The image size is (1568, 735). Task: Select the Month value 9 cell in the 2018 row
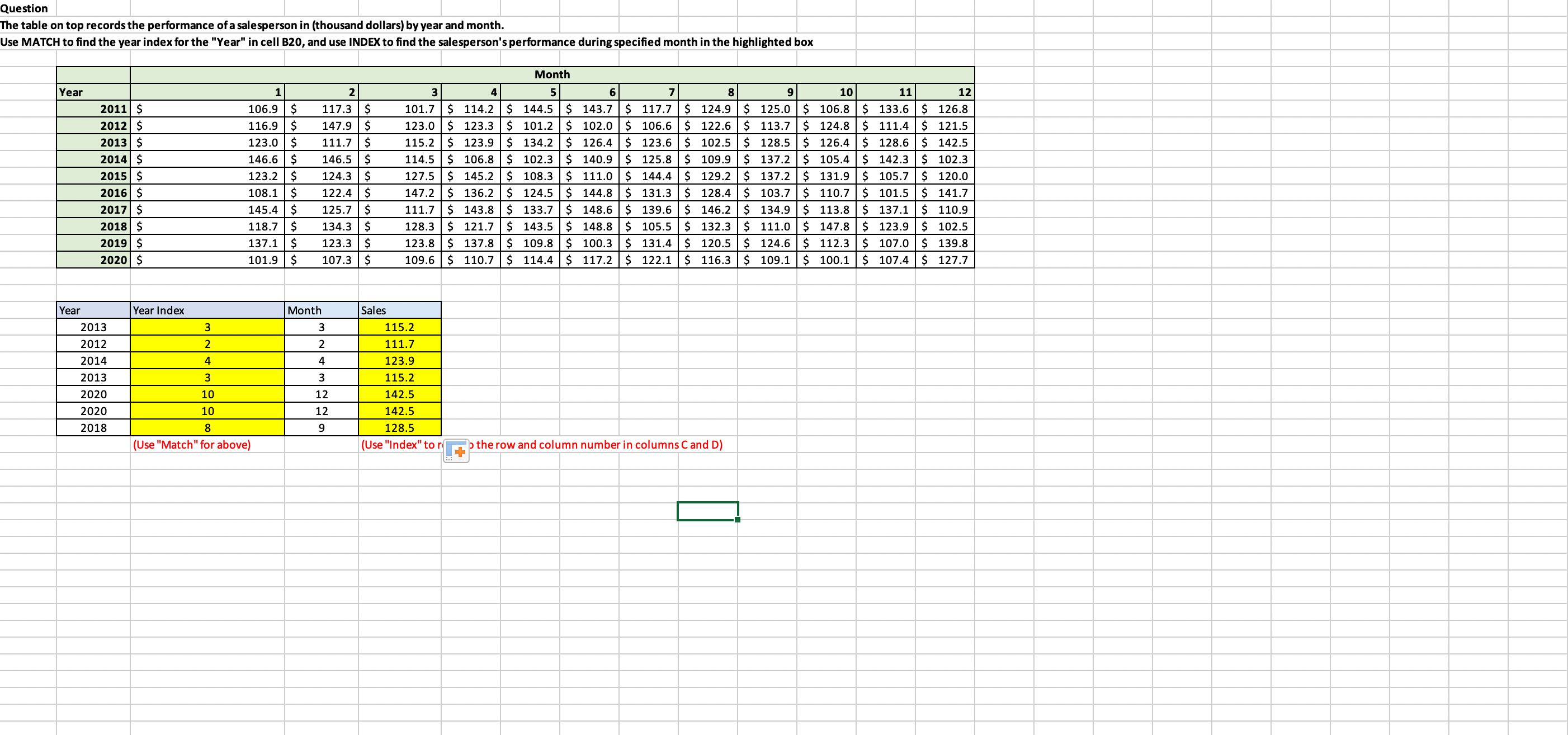point(321,427)
